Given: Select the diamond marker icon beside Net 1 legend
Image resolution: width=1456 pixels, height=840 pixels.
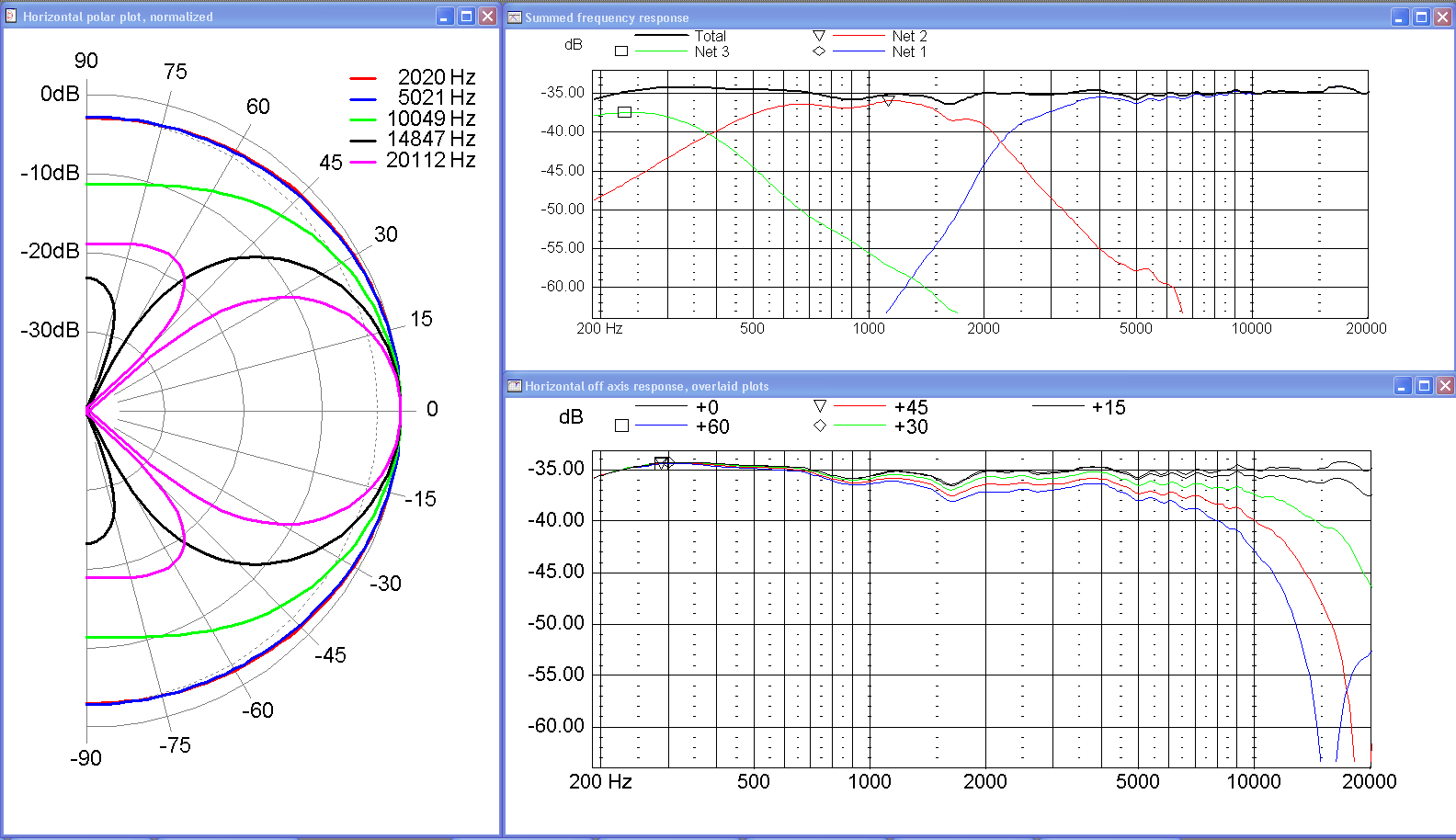Looking at the screenshot, I should coord(819,51).
